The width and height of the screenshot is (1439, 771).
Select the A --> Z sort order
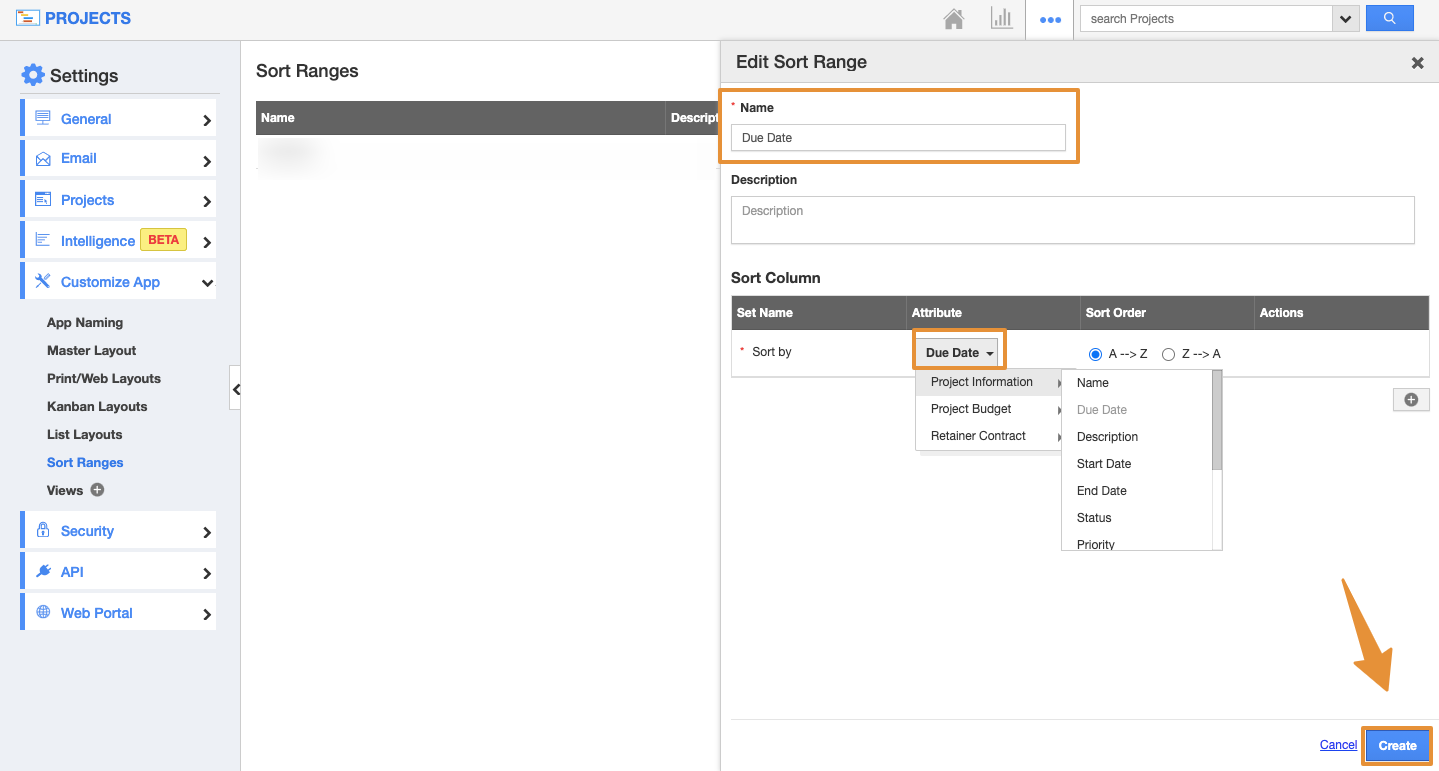point(1095,354)
